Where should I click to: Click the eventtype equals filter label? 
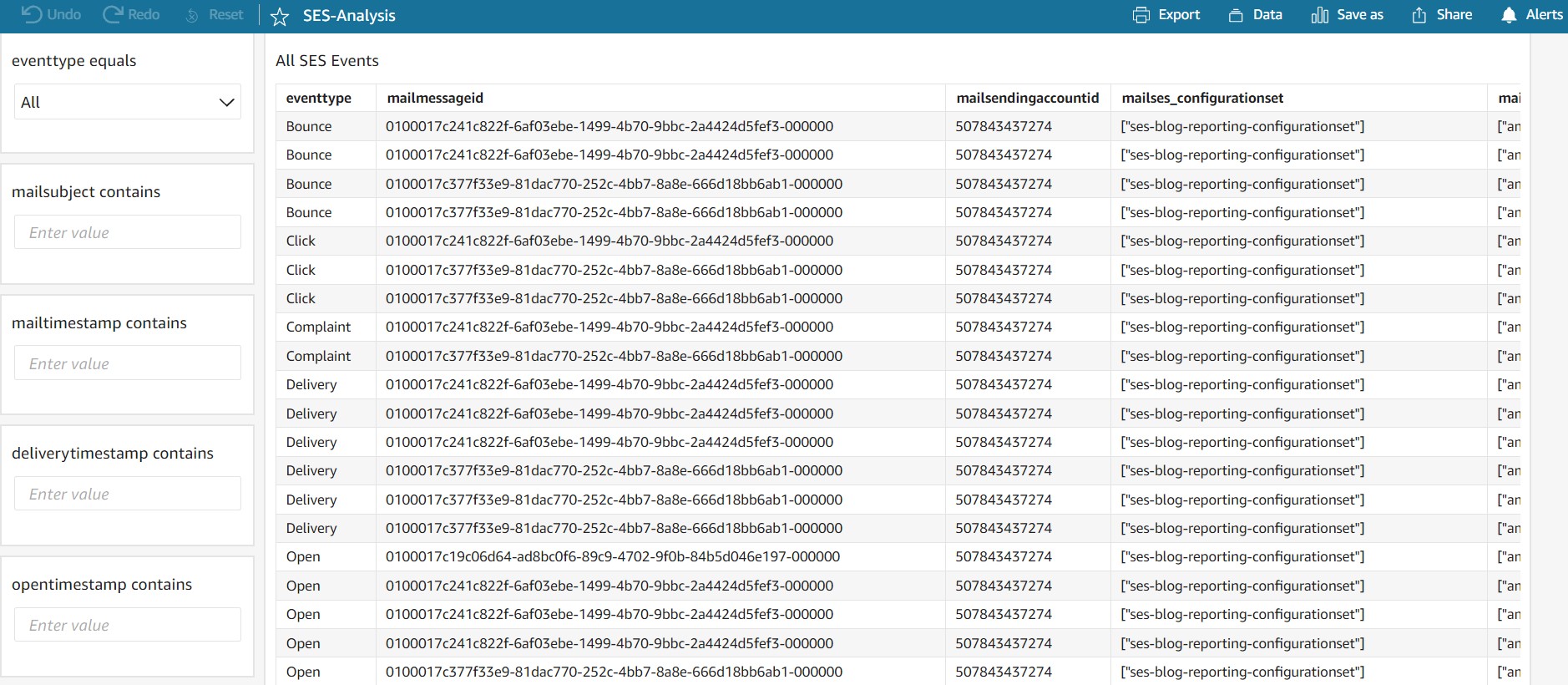pos(73,60)
